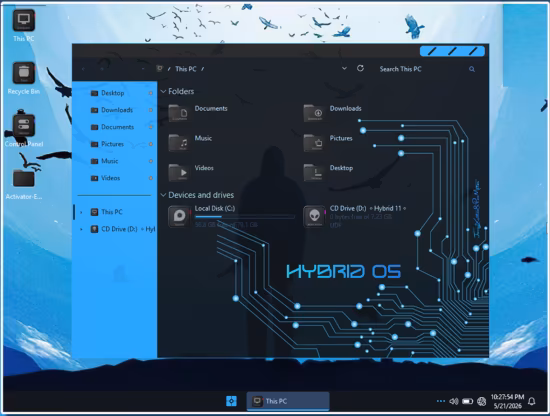550x416 pixels.
Task: Click the 'Videos' label in Folders group
Action: point(204,168)
